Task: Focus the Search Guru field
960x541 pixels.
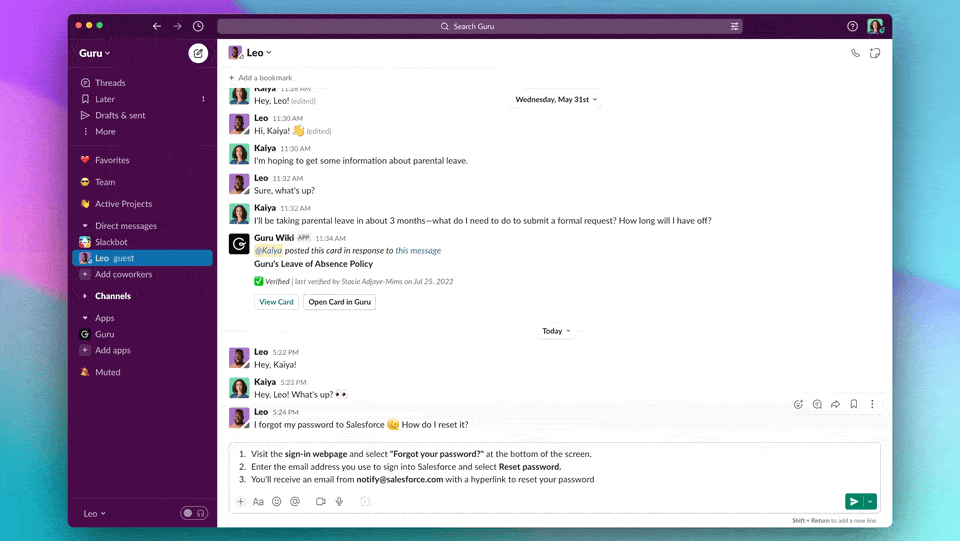Action: click(x=479, y=26)
